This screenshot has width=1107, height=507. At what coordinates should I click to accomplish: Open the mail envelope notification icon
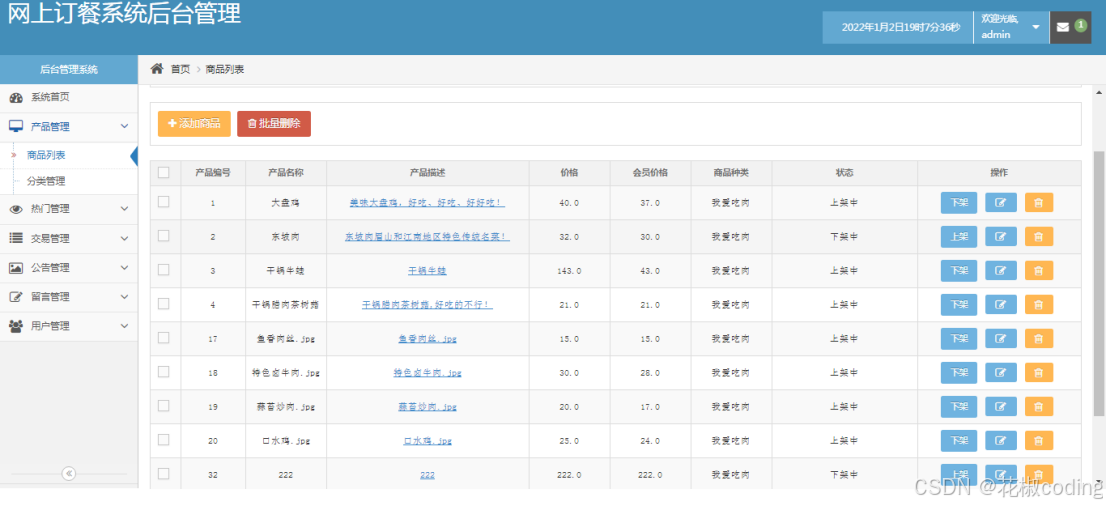tap(1063, 28)
